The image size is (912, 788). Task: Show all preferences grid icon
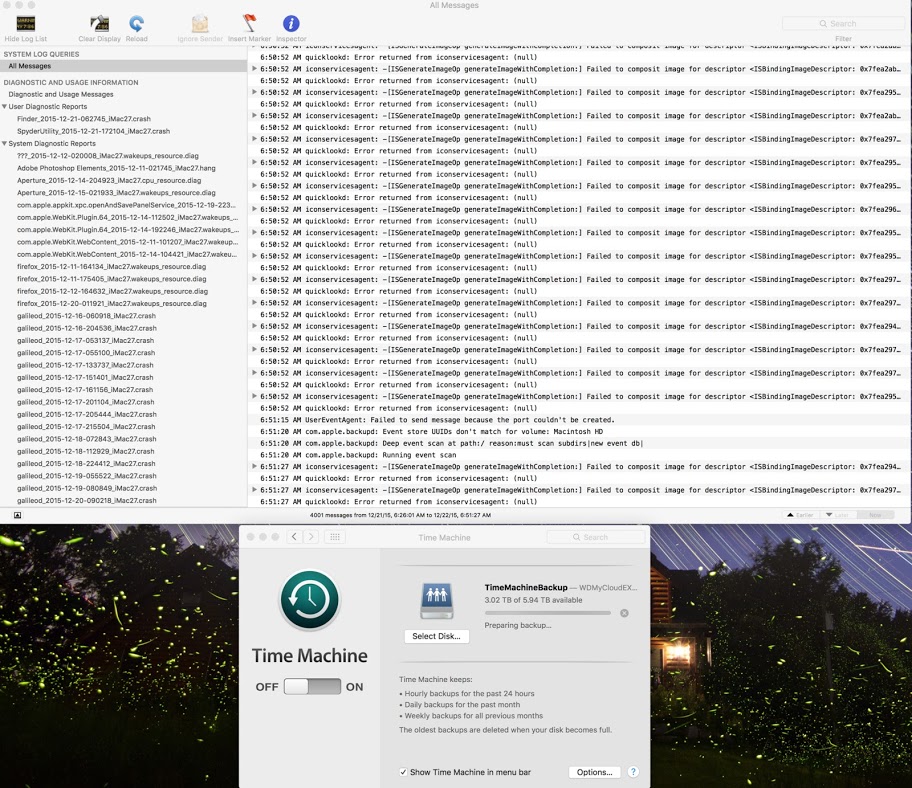pyautogui.click(x=335, y=537)
